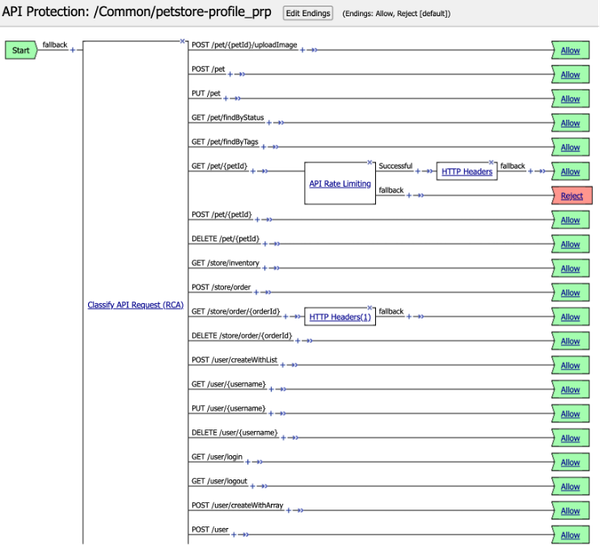The image size is (600, 545).
Task: Add item on GET /pet/findByTags branch
Action: click(263, 147)
